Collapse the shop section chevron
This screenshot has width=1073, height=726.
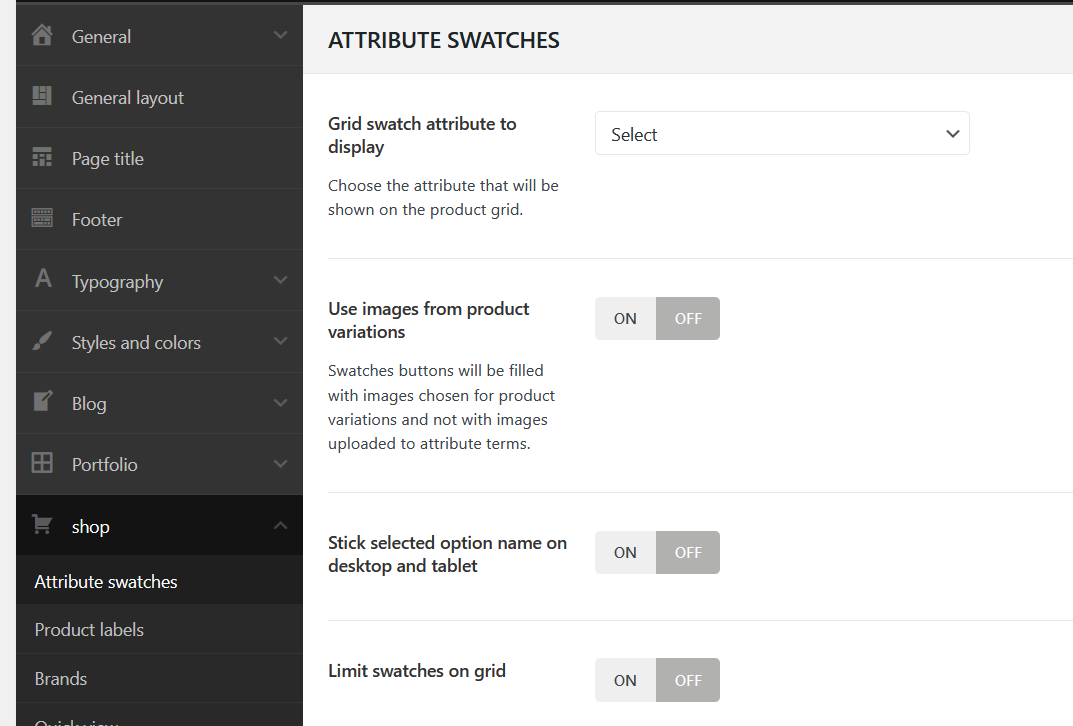280,526
